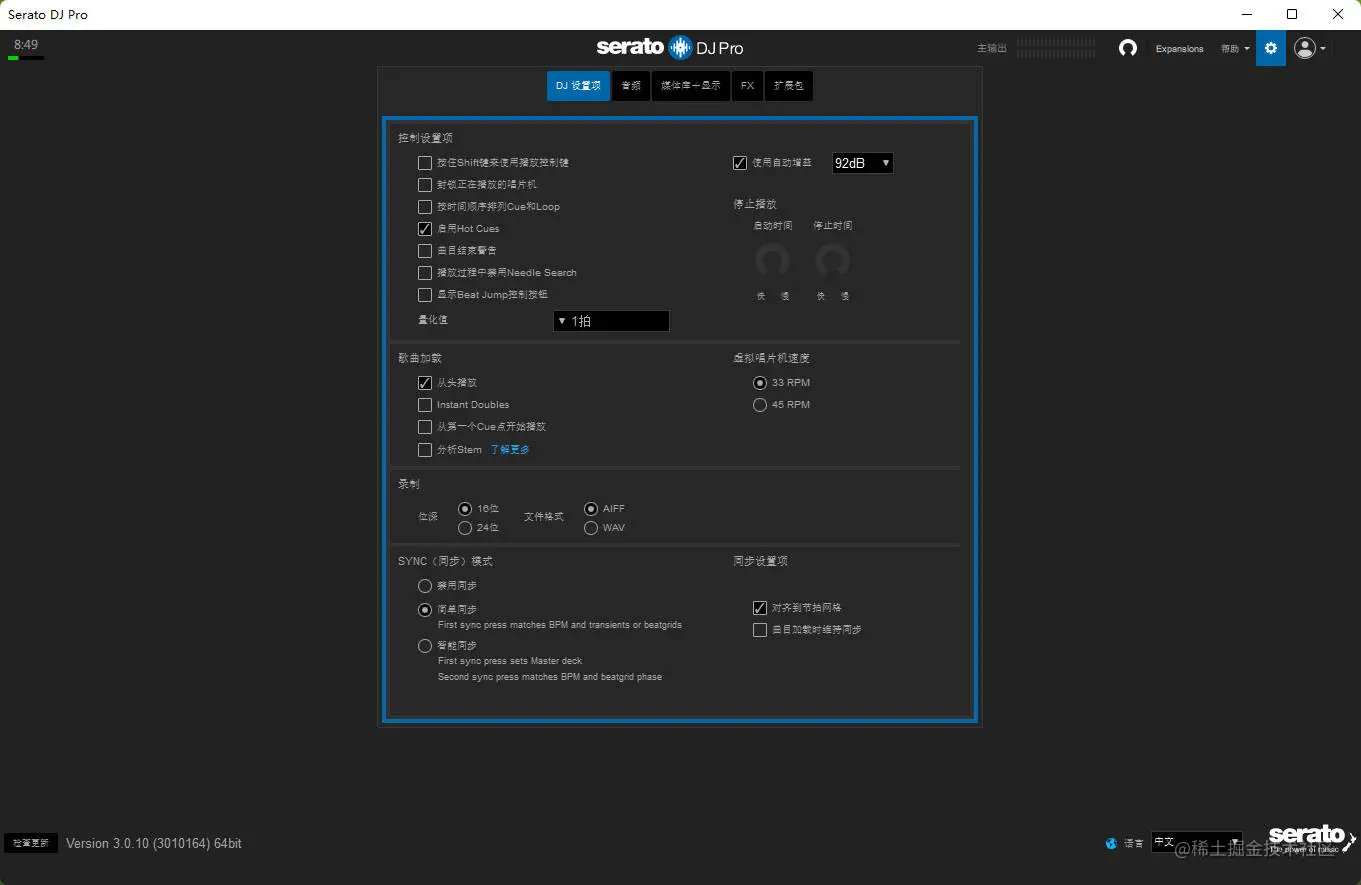This screenshot has height=885, width=1361.
Task: Switch to the 媒体库+显示 tab
Action: (691, 86)
